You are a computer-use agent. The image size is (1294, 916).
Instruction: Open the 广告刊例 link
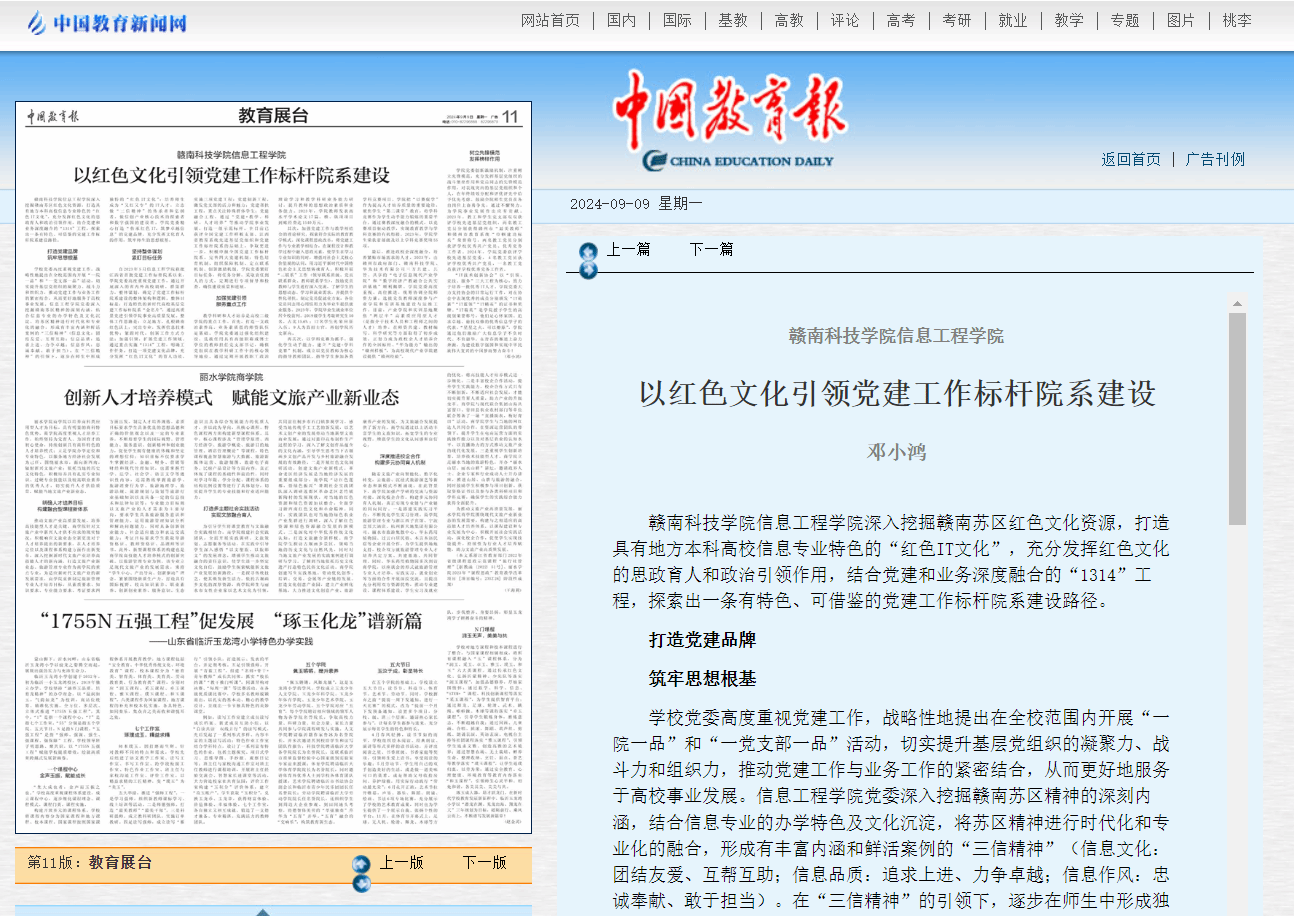pos(1215,159)
